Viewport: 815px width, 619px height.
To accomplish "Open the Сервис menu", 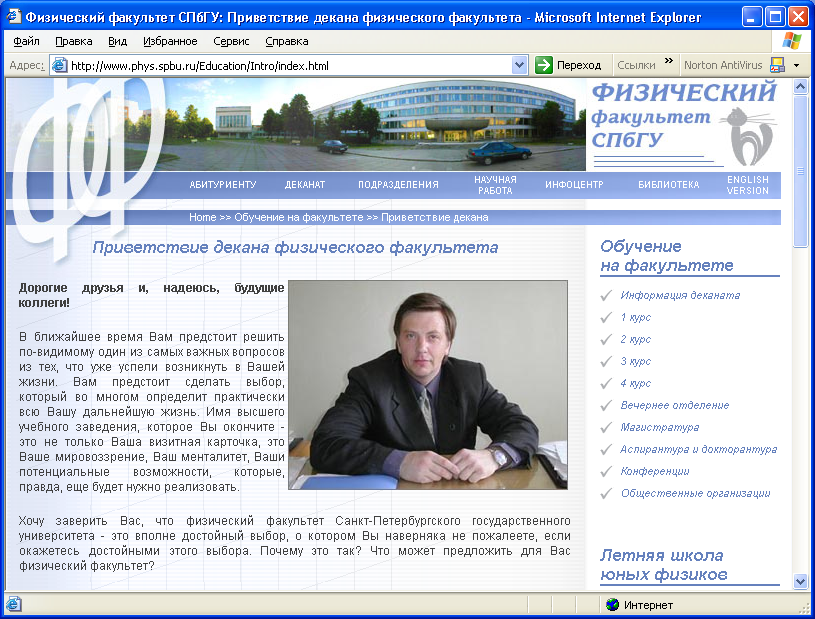I will click(231, 41).
